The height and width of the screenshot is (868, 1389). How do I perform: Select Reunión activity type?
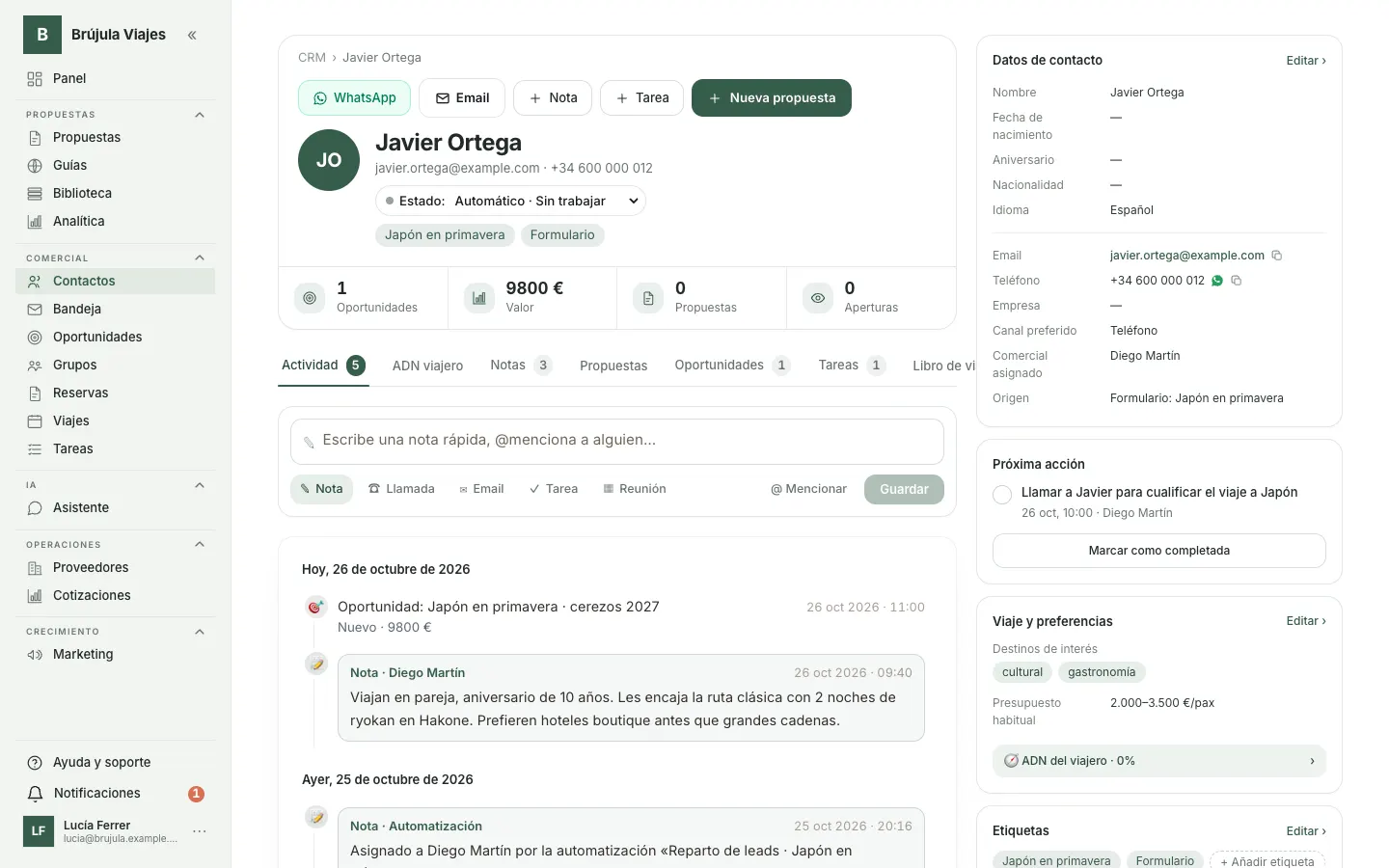tap(635, 489)
